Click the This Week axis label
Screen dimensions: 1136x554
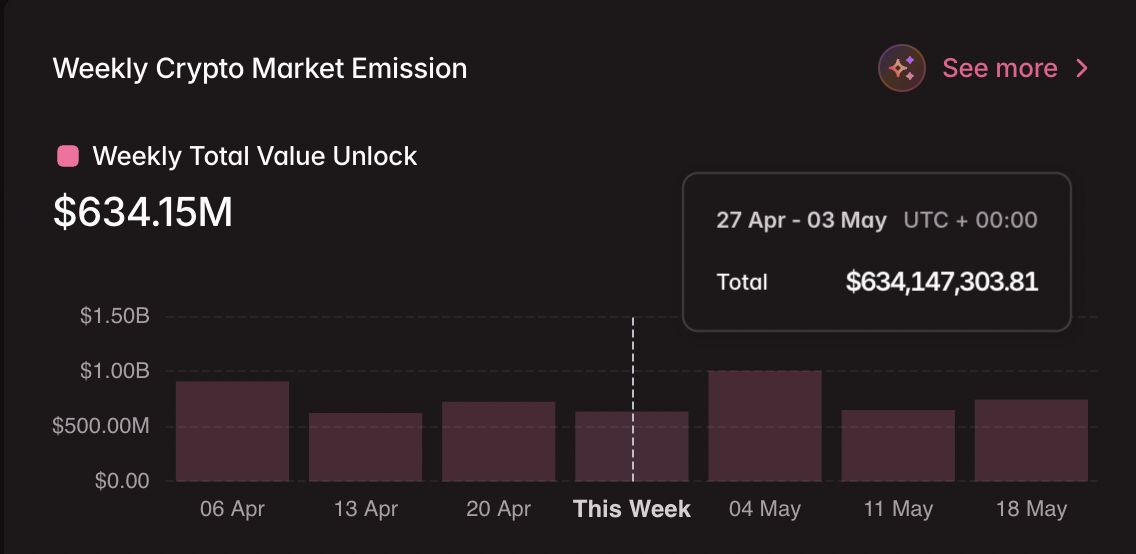tap(631, 509)
